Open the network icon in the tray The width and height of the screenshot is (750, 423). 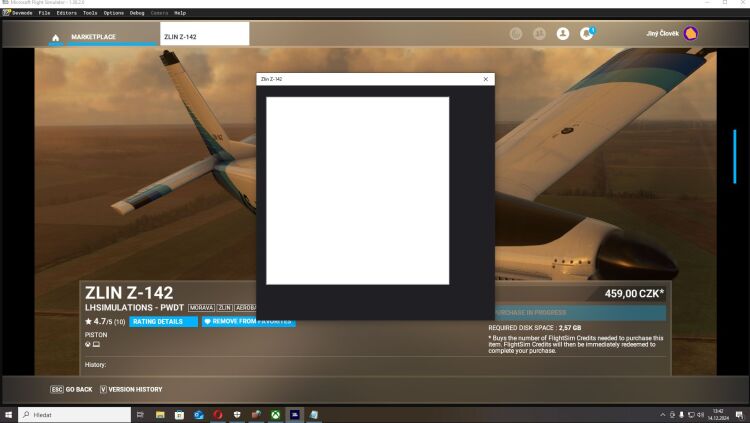pyautogui.click(x=691, y=415)
